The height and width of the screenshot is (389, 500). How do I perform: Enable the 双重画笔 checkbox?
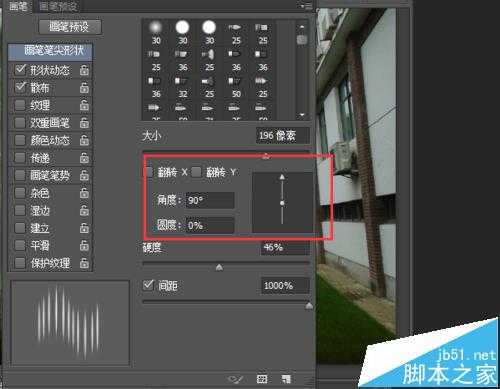[20, 123]
